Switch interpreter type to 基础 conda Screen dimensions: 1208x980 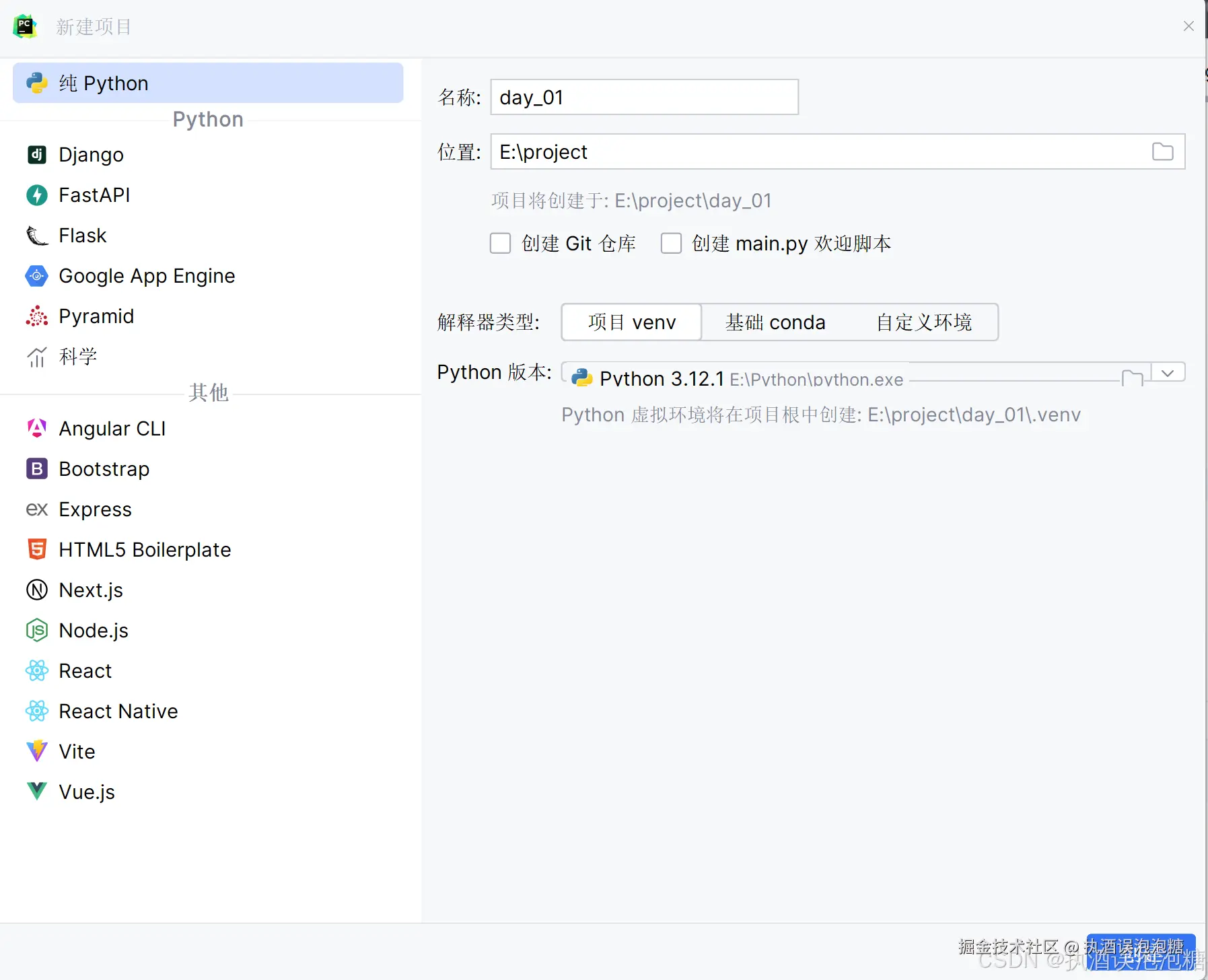coord(775,322)
